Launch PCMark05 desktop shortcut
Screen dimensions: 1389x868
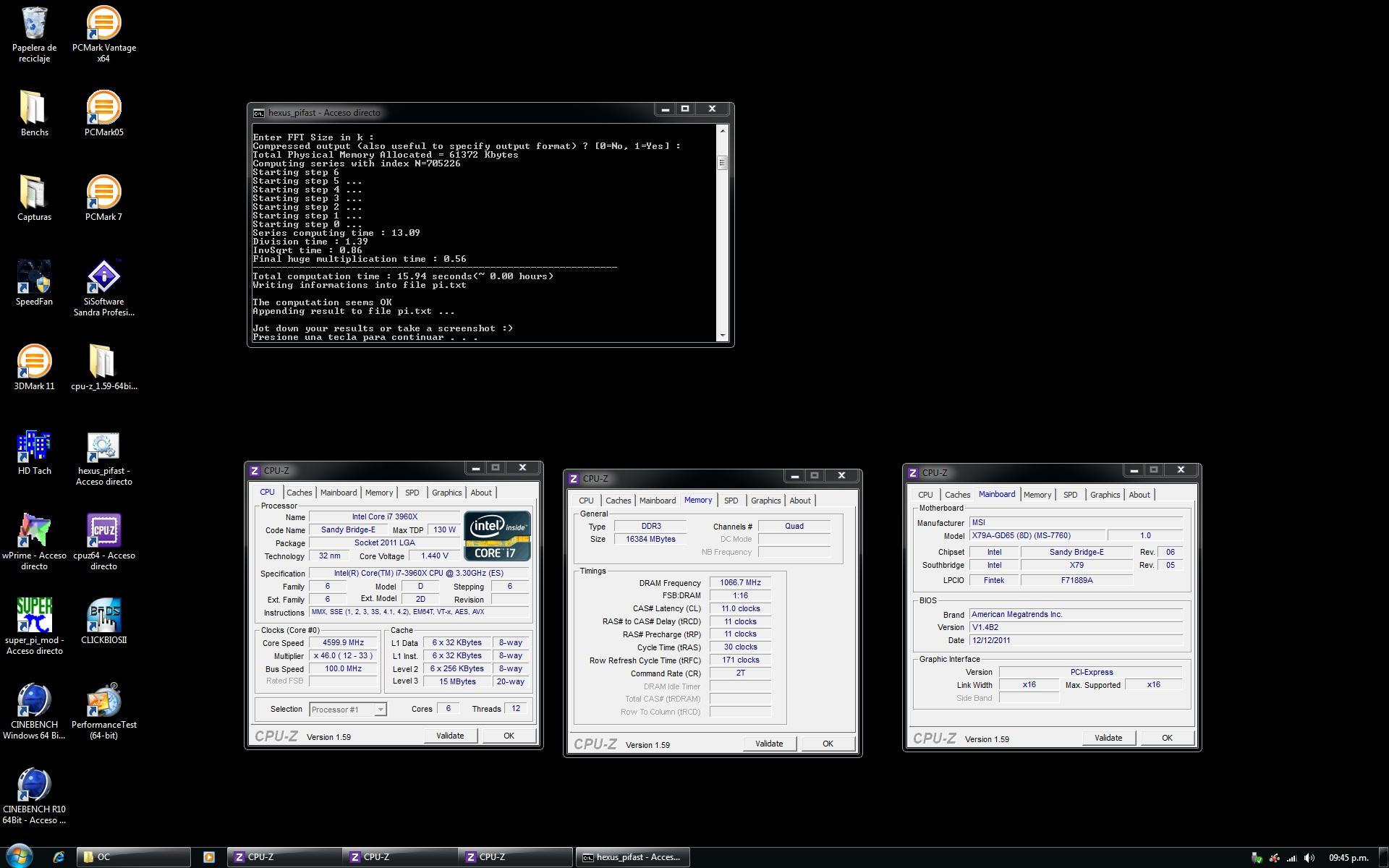(103, 114)
